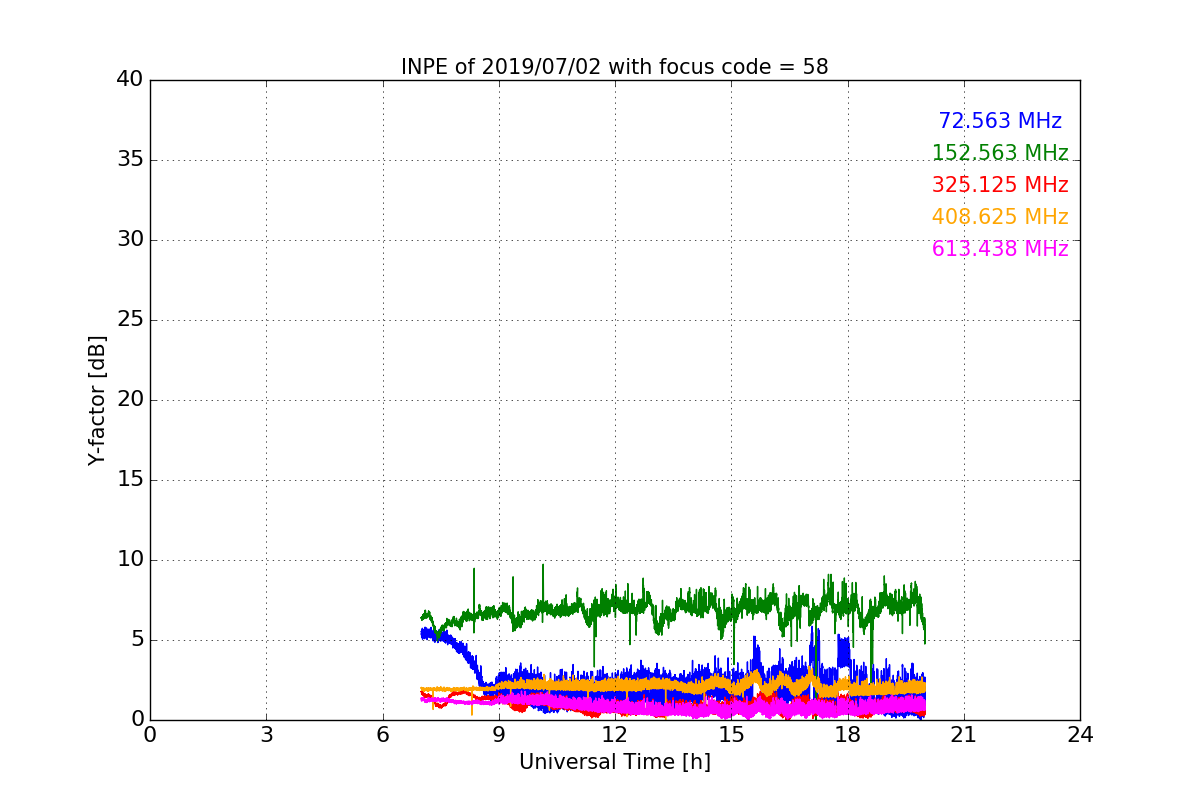Select the red 325.125 MHz legend label
This screenshot has height=800, width=1200.
1000,185
